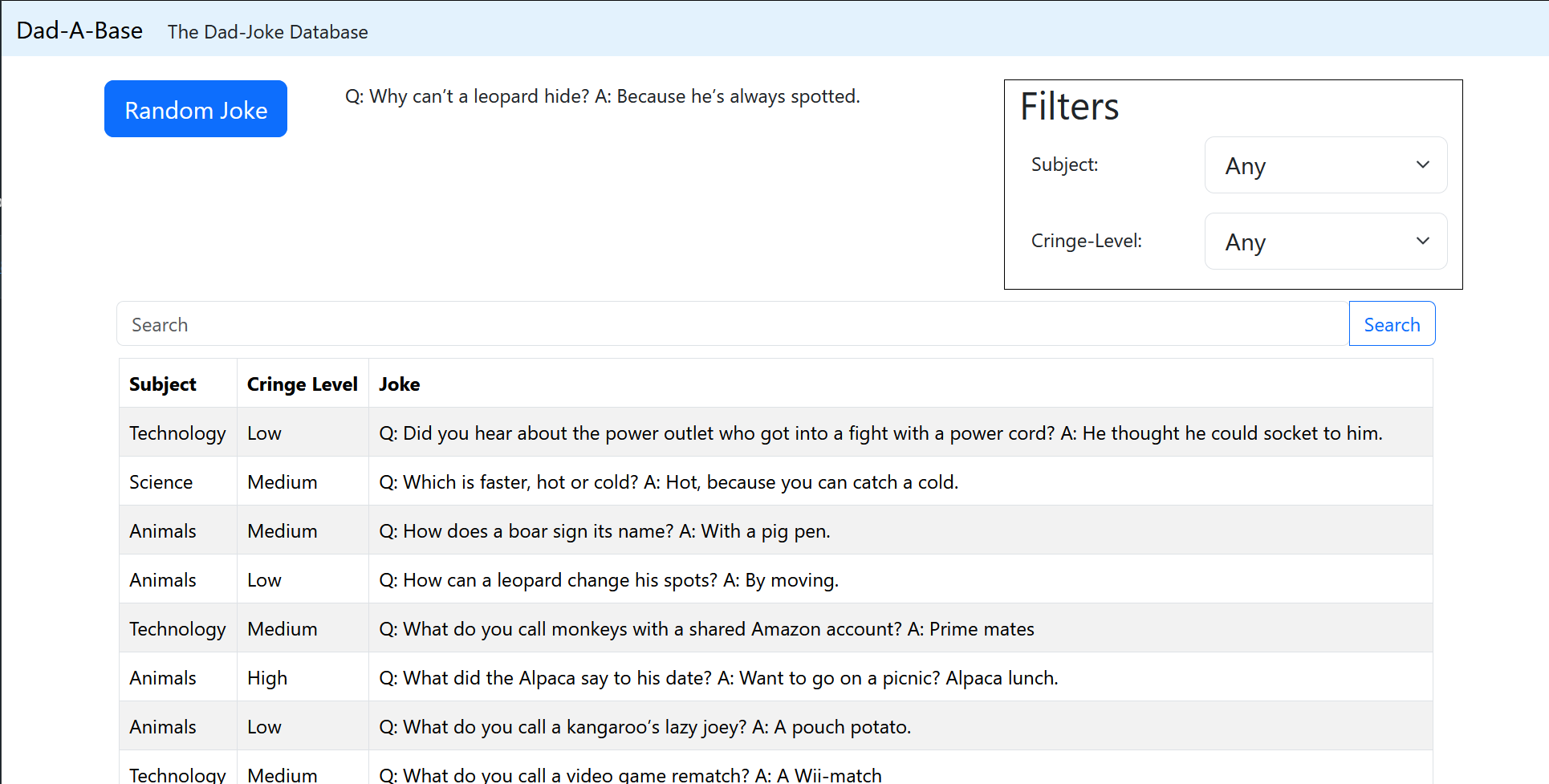Open the Cringe-Level filter dropdown
The width and height of the screenshot is (1549, 784).
tap(1325, 242)
